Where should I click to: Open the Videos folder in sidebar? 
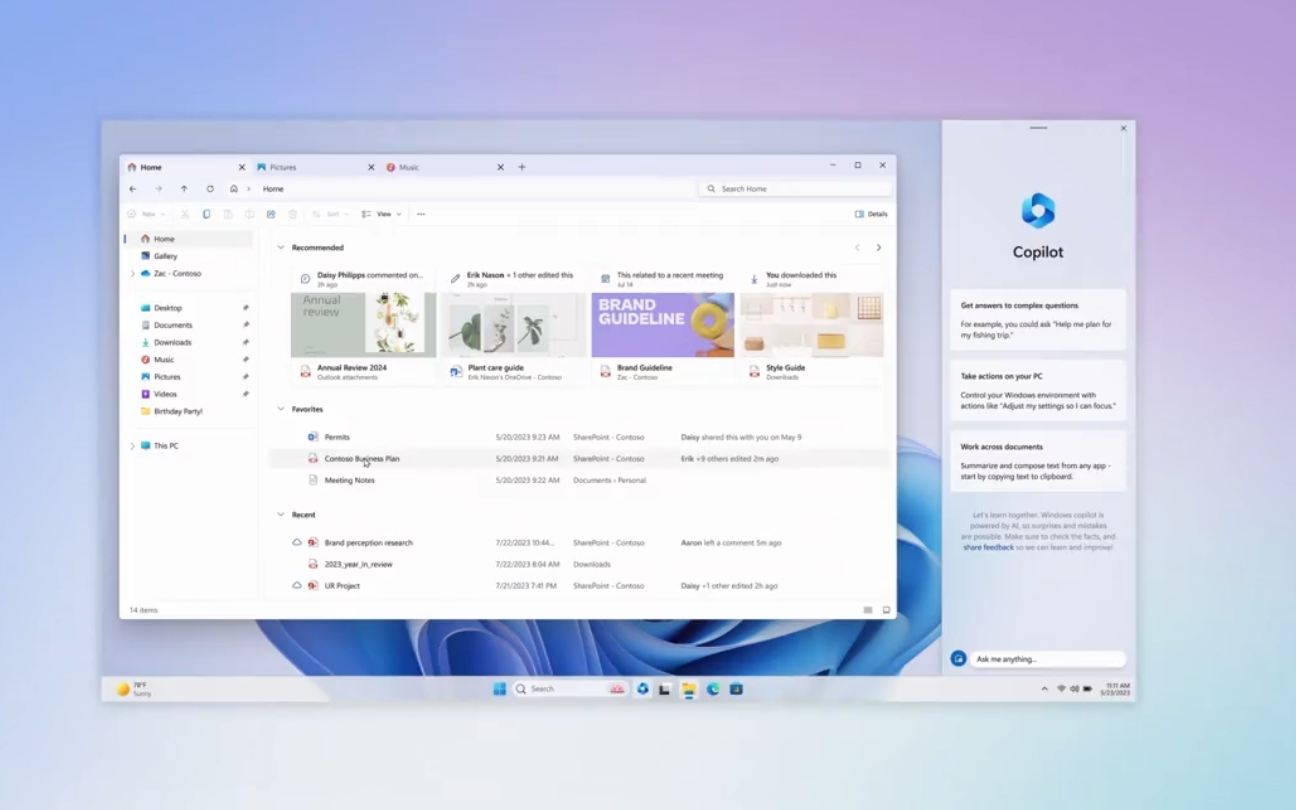[x=165, y=394]
